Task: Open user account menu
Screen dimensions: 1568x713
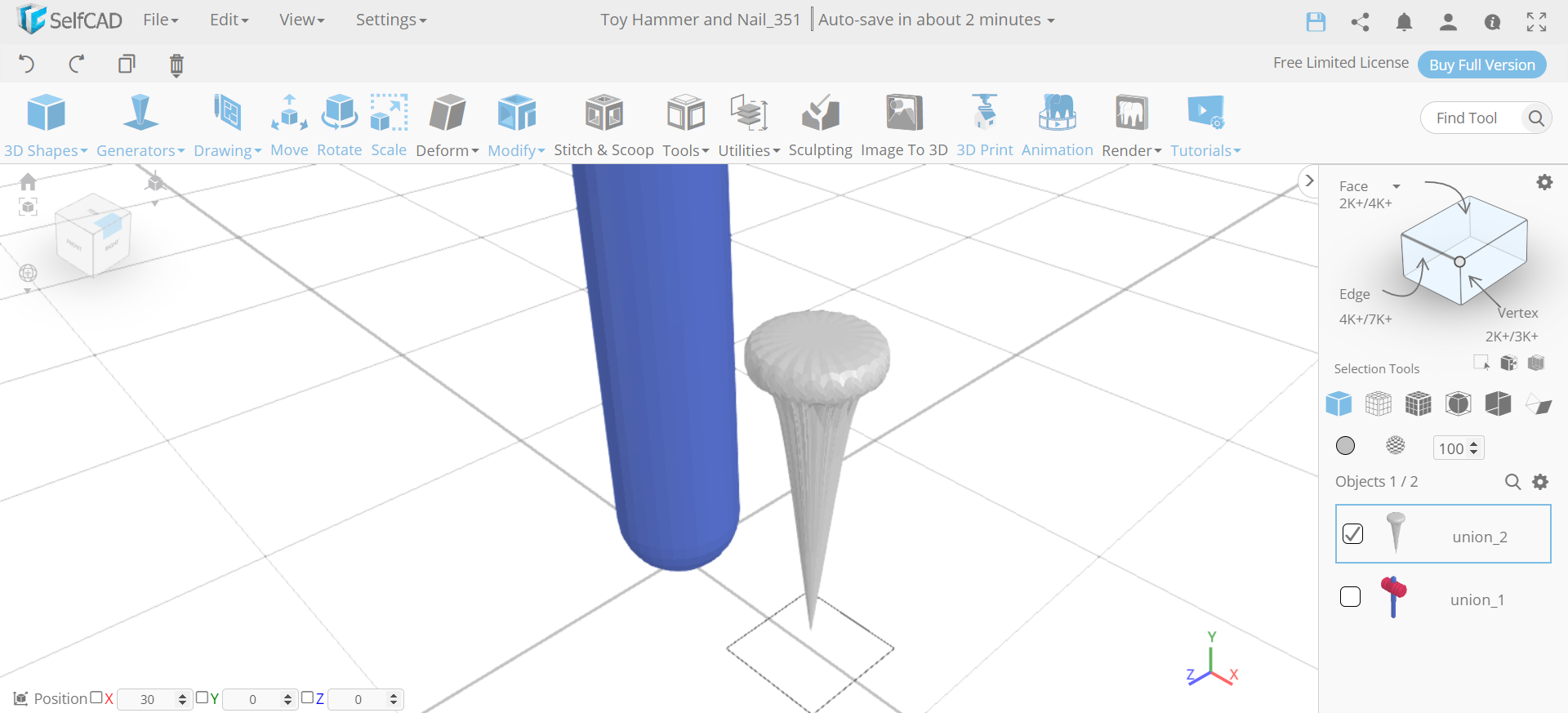Action: point(1448,22)
